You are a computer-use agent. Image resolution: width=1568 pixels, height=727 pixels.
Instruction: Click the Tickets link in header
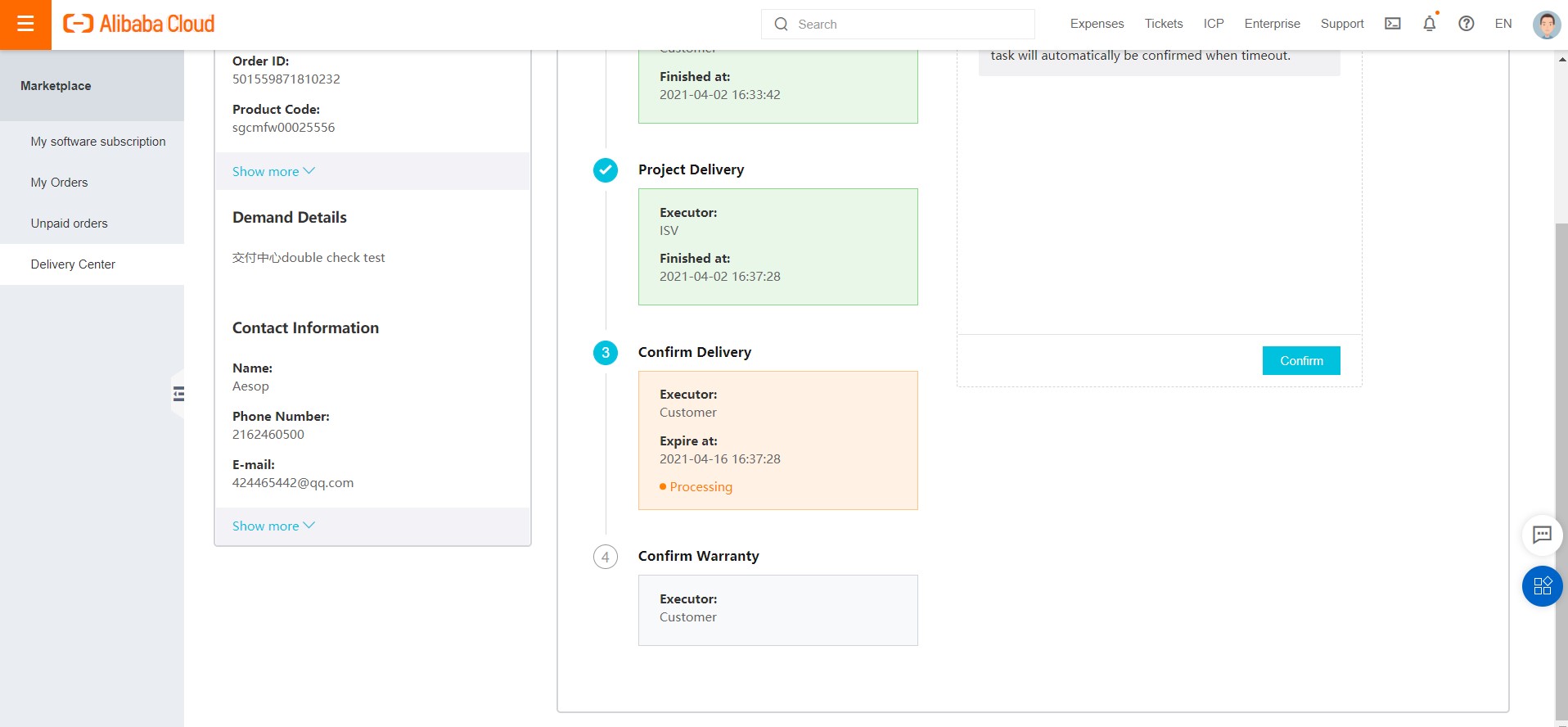[x=1163, y=24]
